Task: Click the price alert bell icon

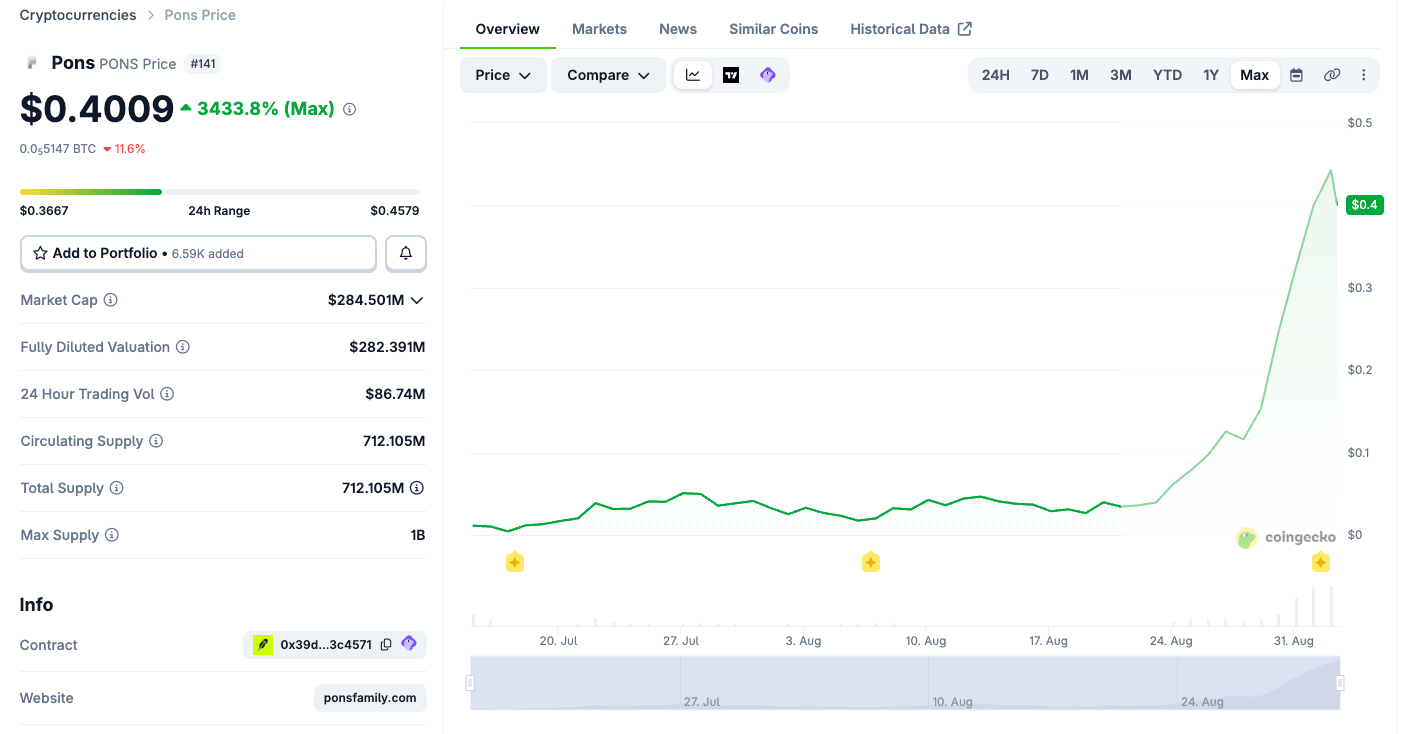Action: [406, 253]
